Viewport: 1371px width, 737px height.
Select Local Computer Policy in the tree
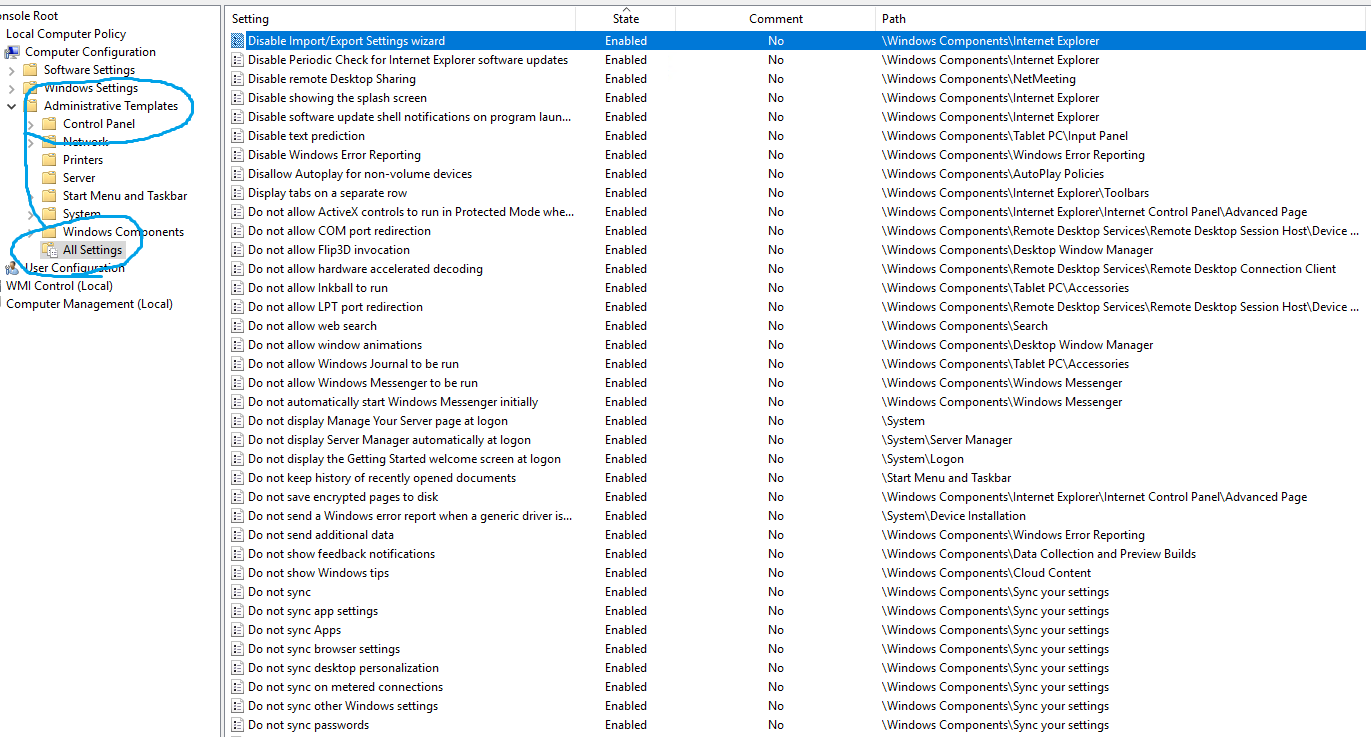tap(66, 34)
